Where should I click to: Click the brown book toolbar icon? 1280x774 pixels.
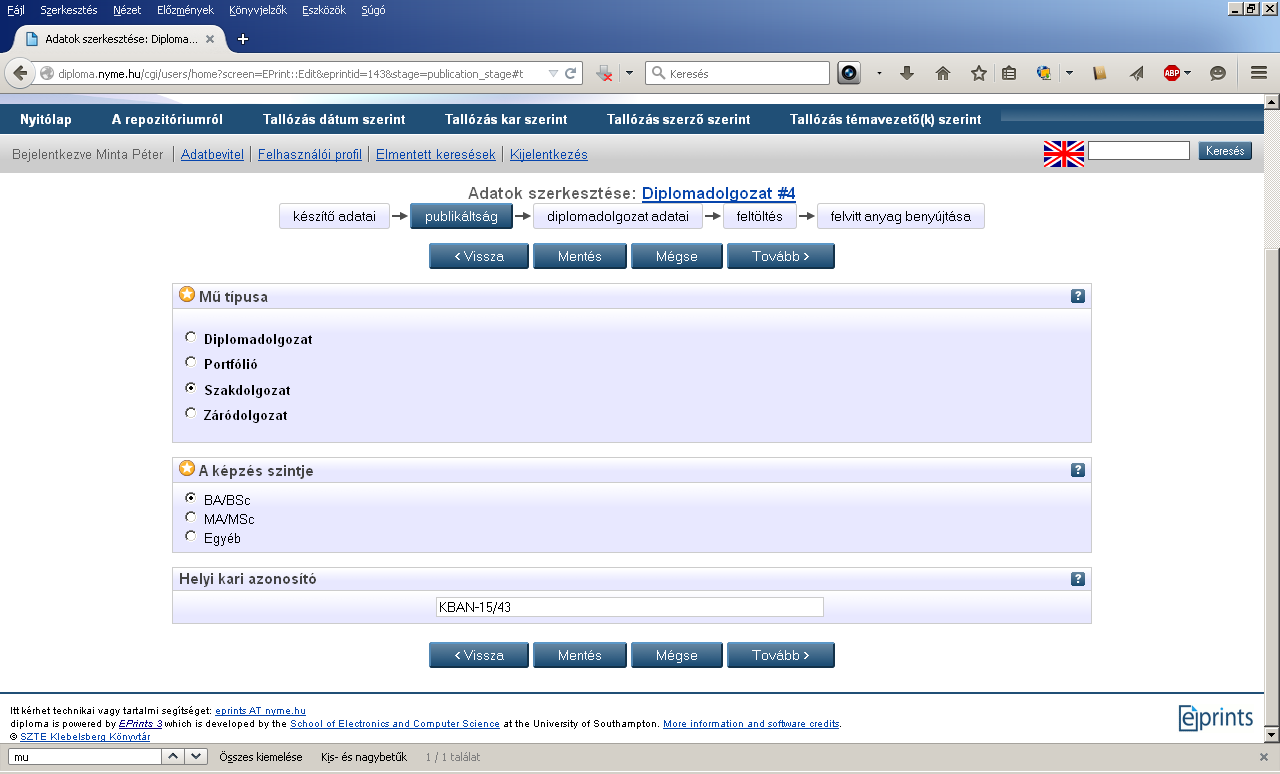(x=1100, y=73)
